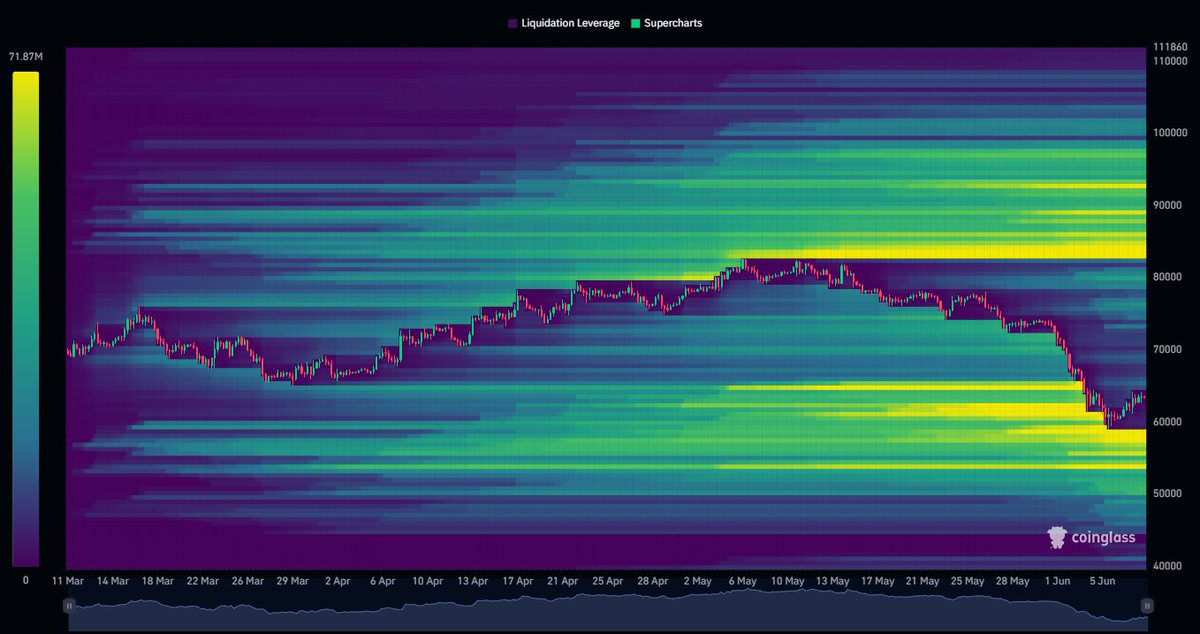Image resolution: width=1200 pixels, height=634 pixels.
Task: Click the 18 Mar date axis label
Action: point(157,580)
